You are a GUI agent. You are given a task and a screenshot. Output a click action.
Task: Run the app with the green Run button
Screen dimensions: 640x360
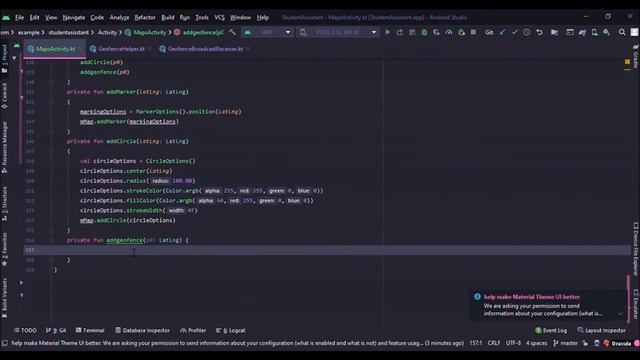pyautogui.click(x=387, y=32)
